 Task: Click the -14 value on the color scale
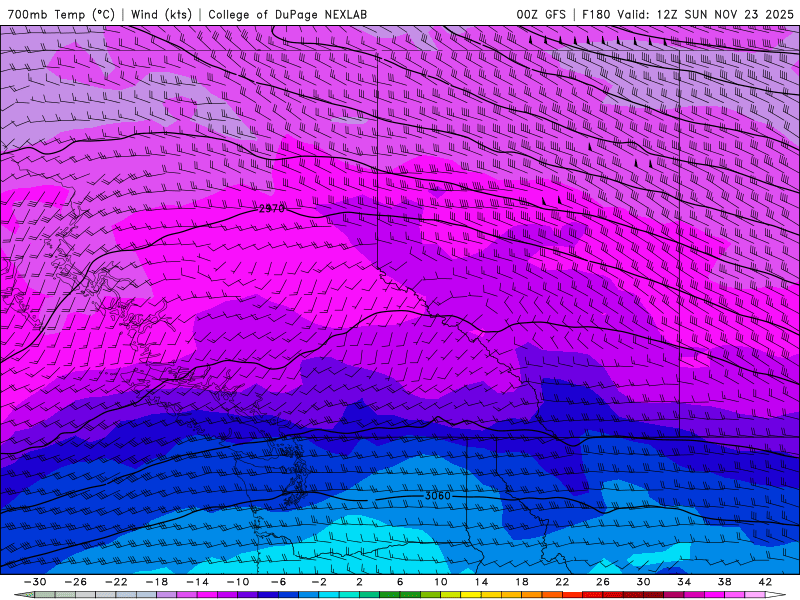[197, 582]
